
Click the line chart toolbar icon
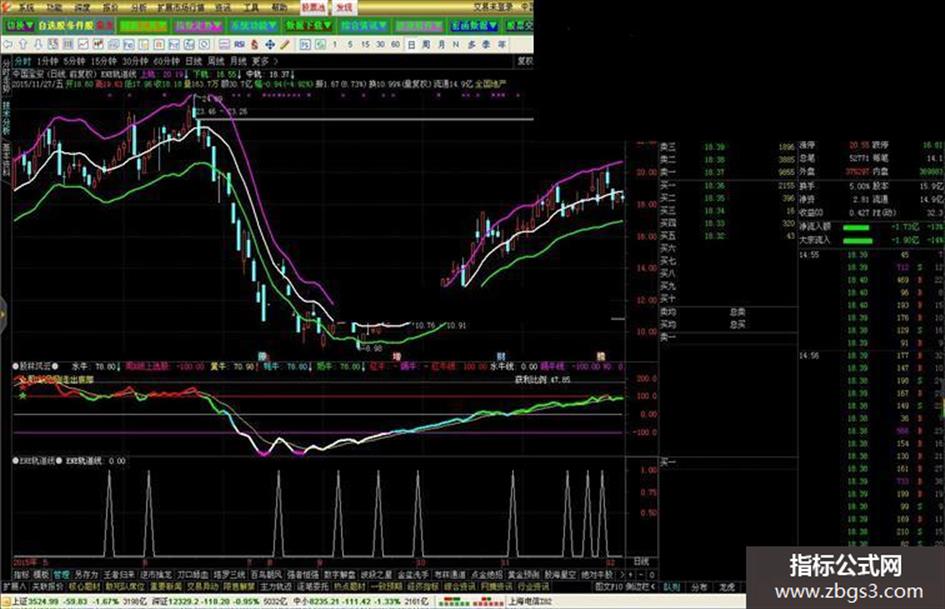[83, 45]
